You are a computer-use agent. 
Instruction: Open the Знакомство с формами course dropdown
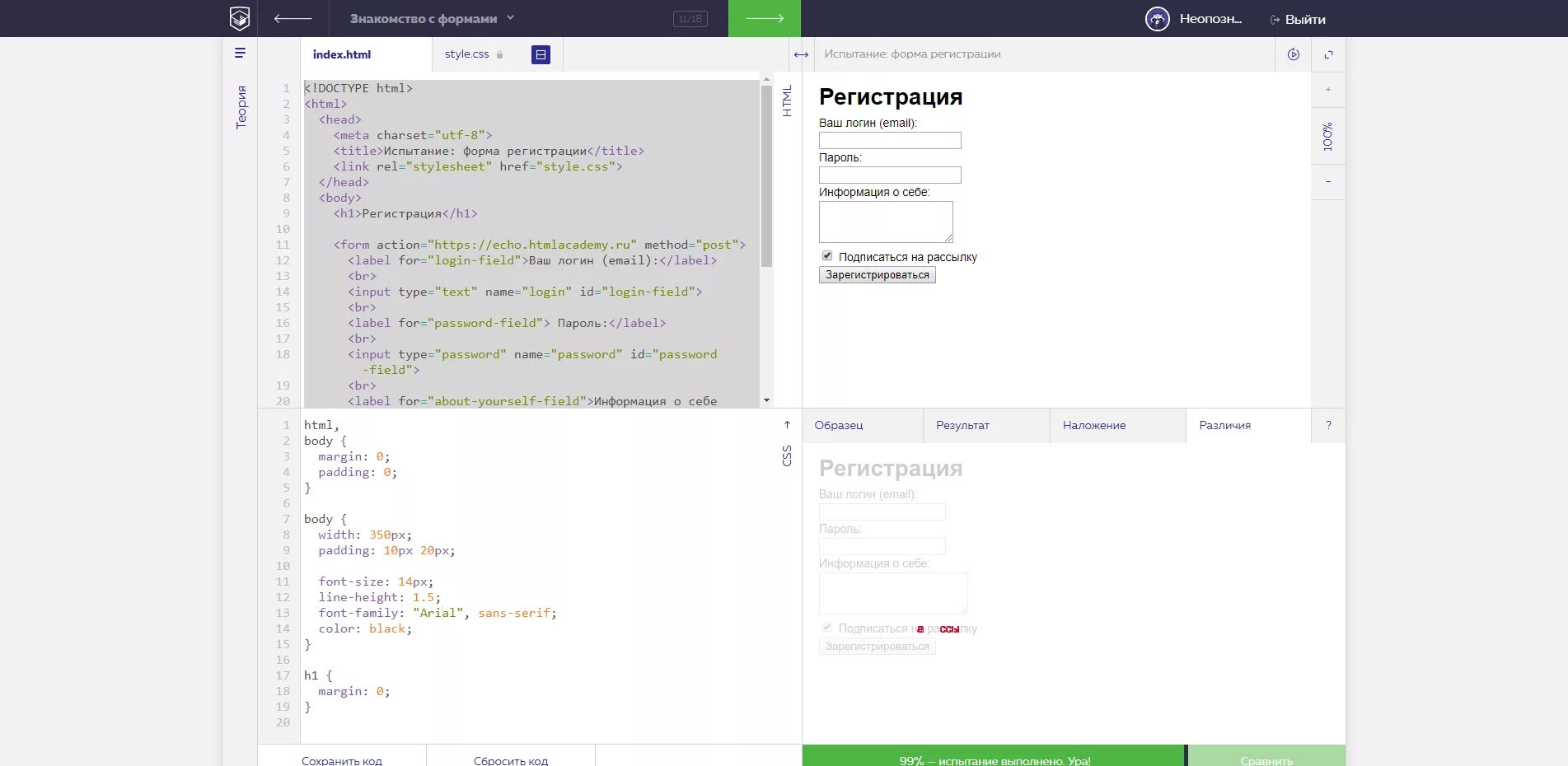click(x=432, y=18)
